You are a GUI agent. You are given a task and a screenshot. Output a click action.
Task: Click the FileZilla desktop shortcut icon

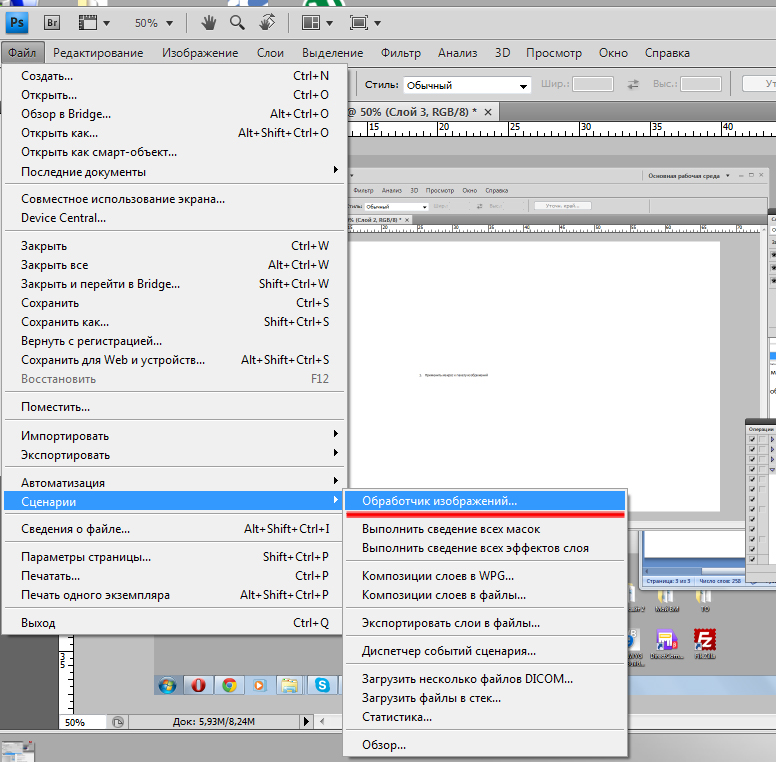[x=705, y=640]
